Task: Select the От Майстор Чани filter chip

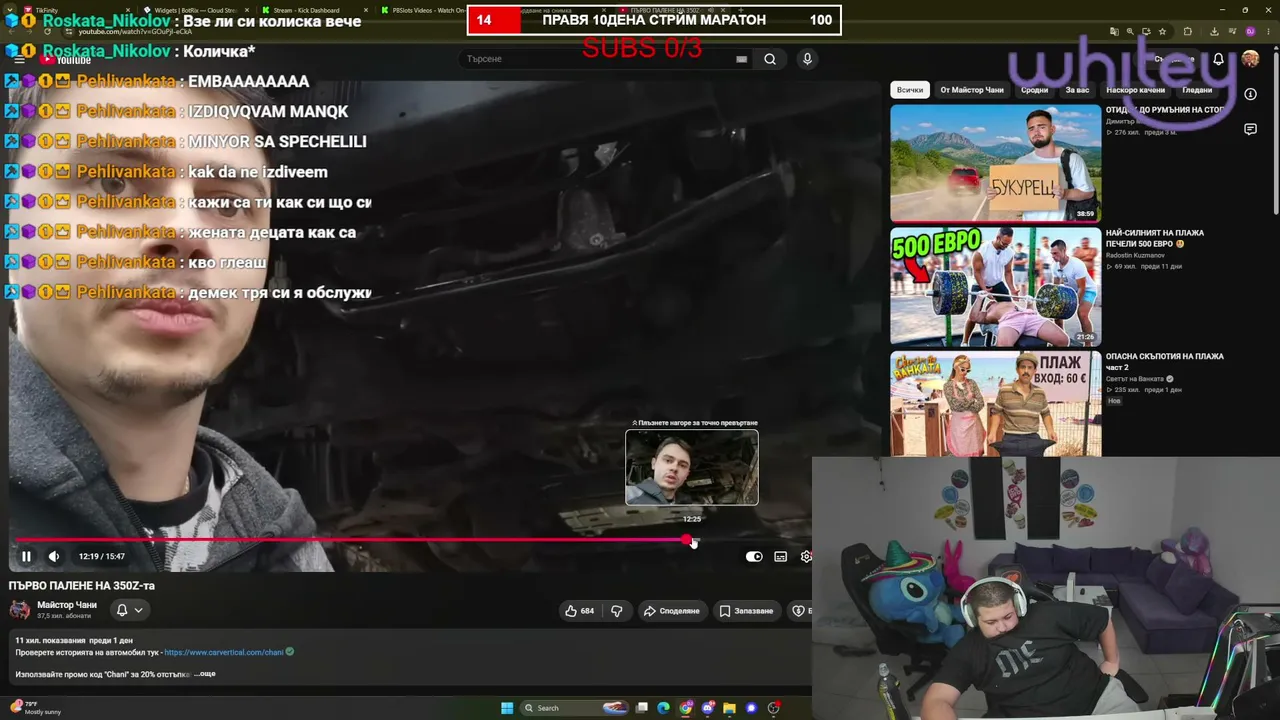Action: tap(972, 90)
